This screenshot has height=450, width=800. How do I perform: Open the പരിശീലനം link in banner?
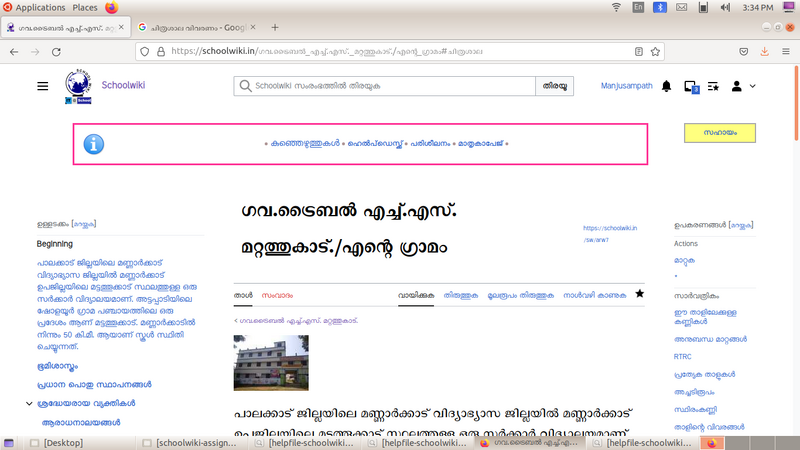point(430,143)
